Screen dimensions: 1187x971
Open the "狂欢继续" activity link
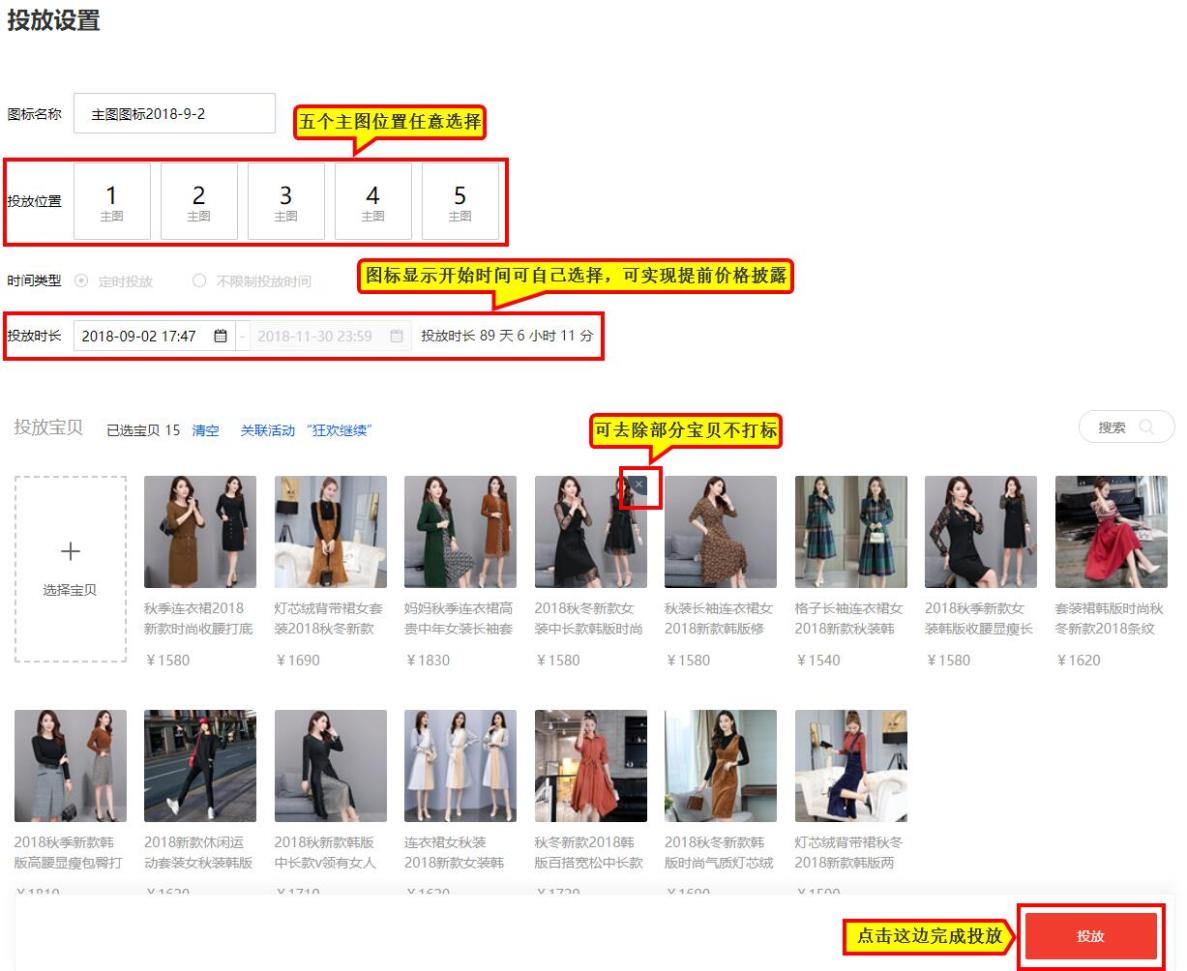pyautogui.click(x=339, y=431)
